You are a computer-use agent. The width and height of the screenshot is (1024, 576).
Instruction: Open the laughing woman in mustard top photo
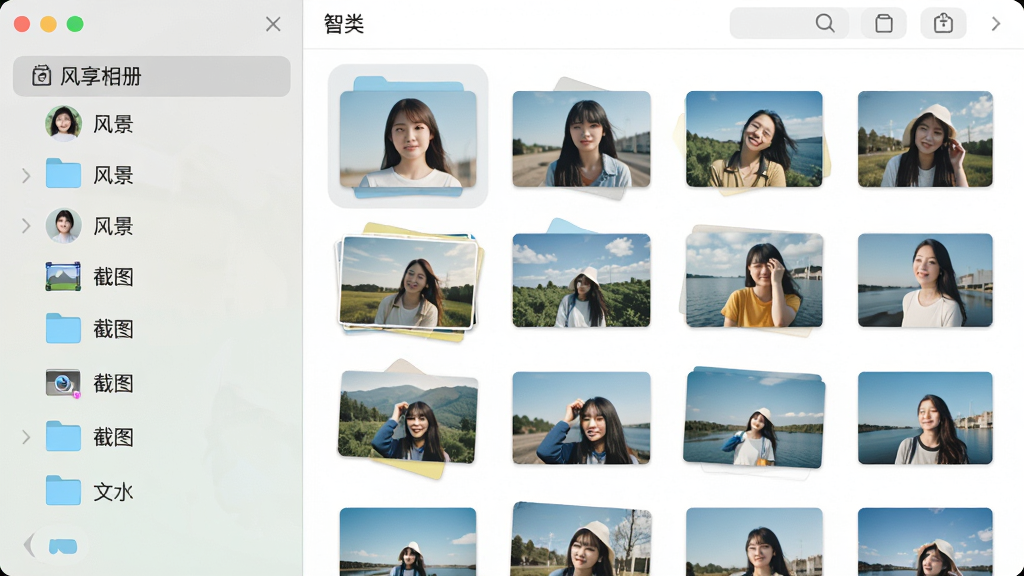[754, 139]
